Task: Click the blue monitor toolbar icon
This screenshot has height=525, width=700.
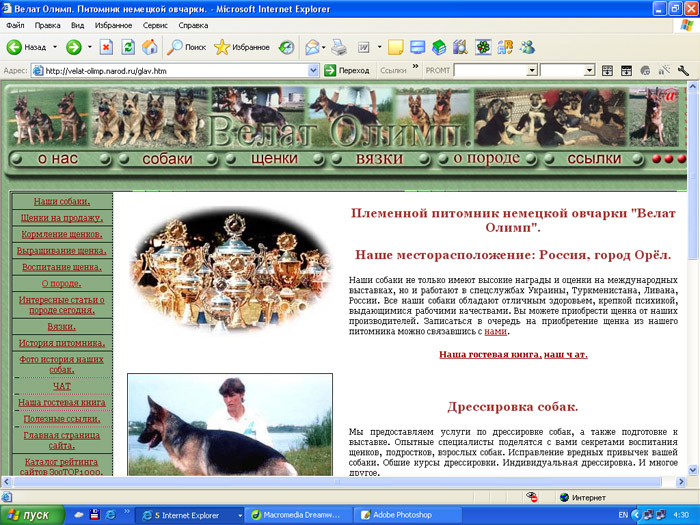Action: 417,47
